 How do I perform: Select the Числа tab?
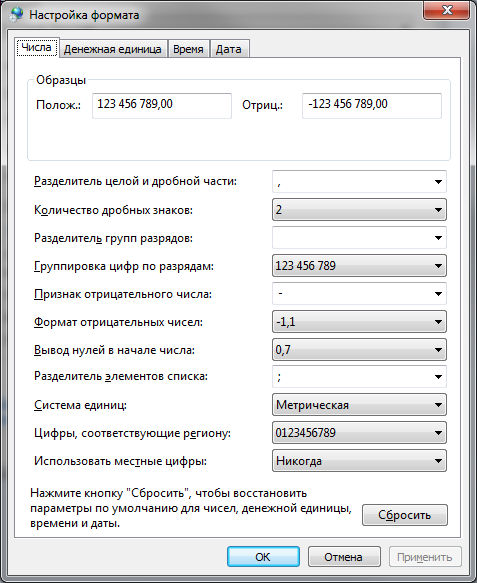(x=36, y=47)
